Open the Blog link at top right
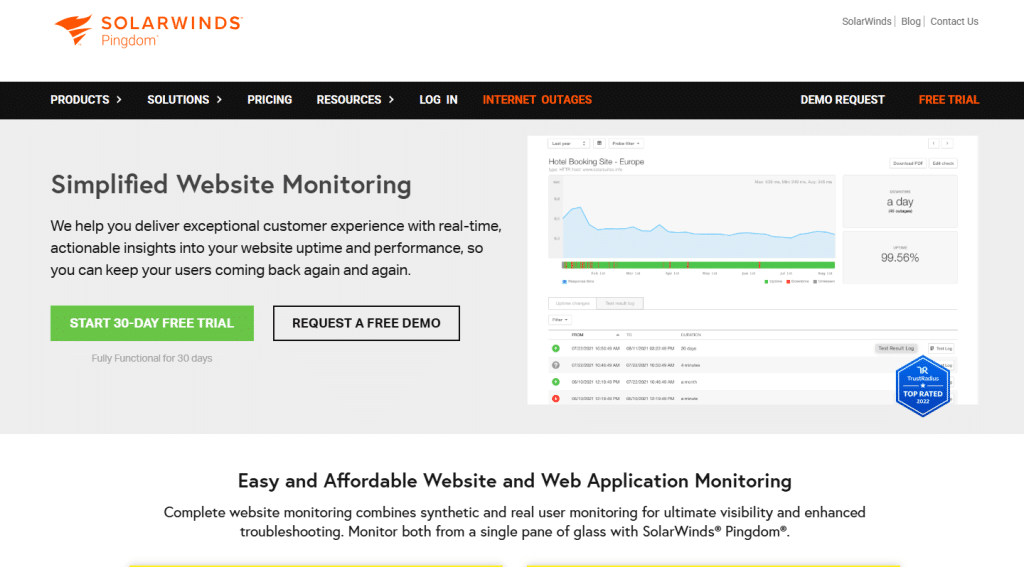The width and height of the screenshot is (1024, 567). (910, 22)
